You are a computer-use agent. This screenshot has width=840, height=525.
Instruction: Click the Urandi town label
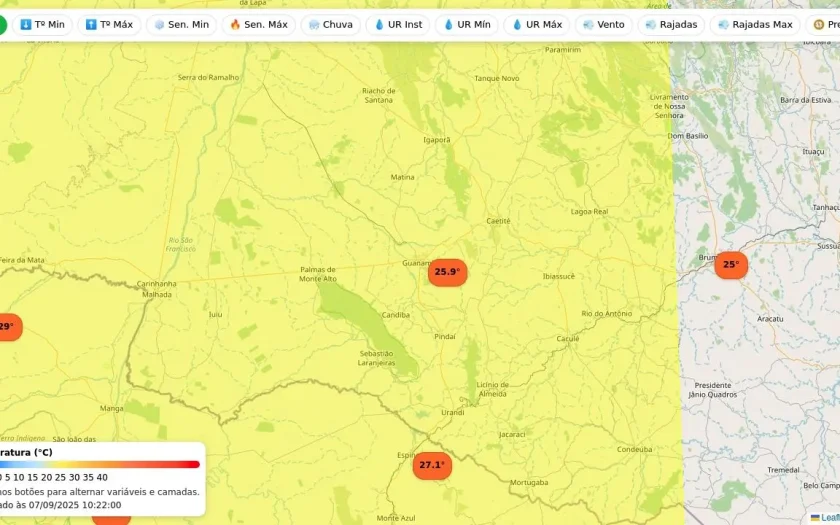(x=453, y=412)
